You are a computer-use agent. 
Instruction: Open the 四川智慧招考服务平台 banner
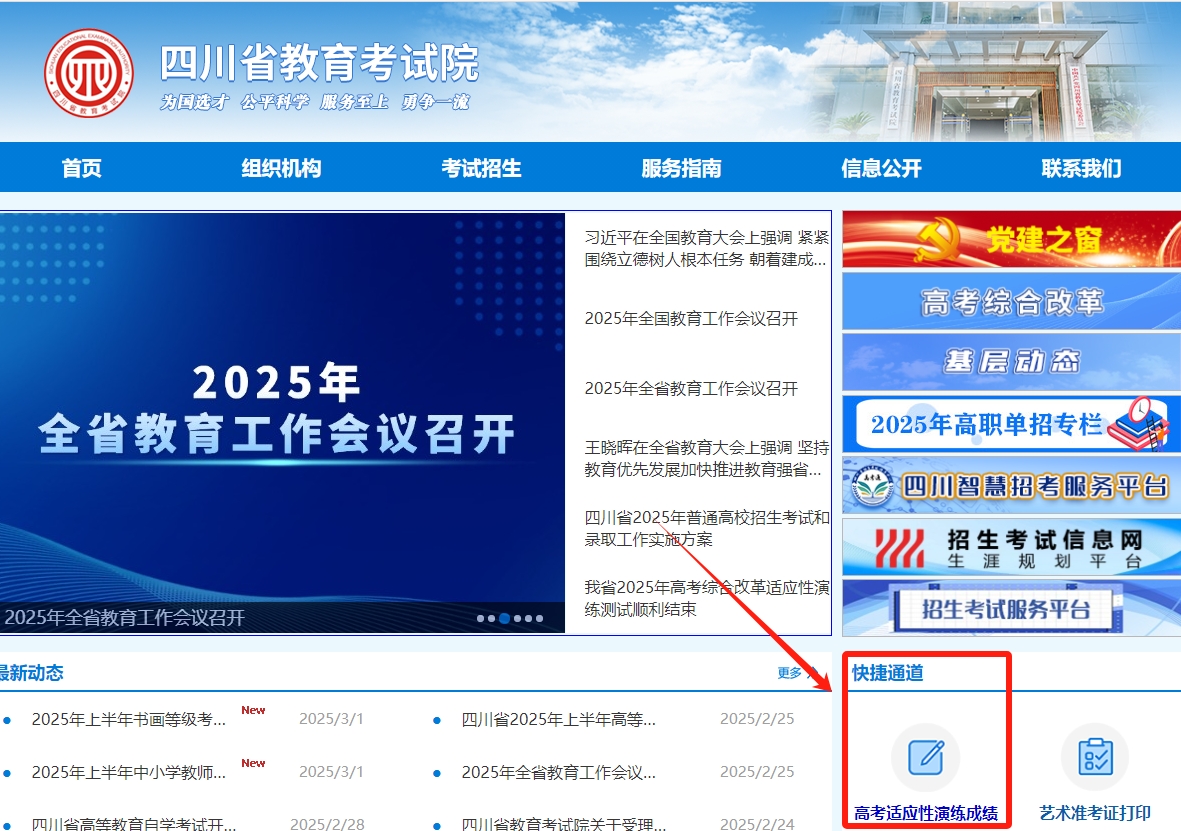coord(1010,486)
